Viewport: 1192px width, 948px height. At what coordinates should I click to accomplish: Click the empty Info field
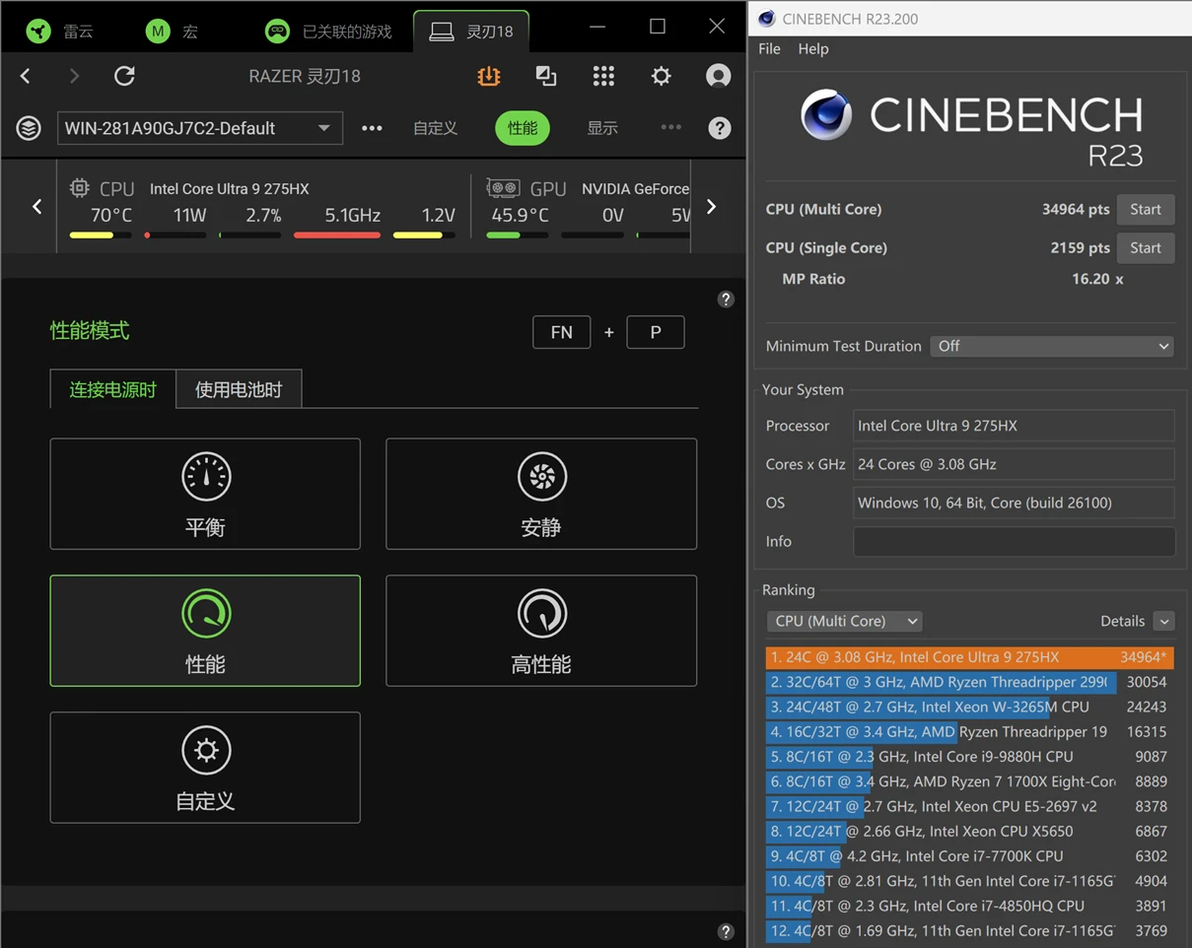tap(1013, 541)
